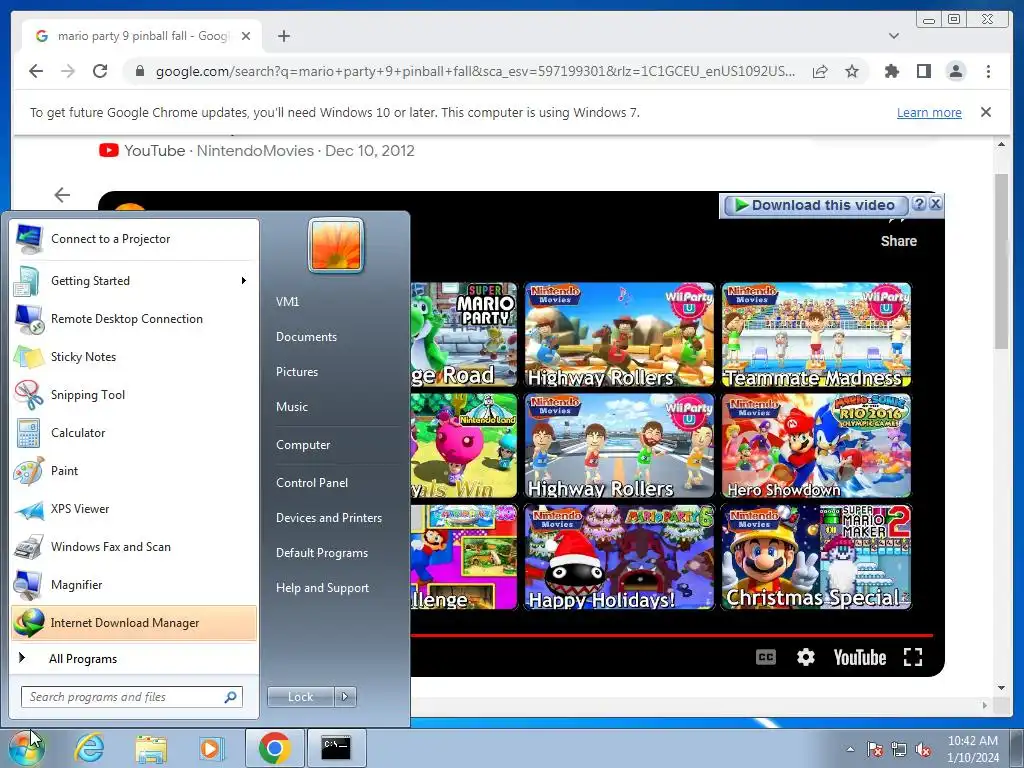Open Sticky Notes
Image resolution: width=1024 pixels, height=768 pixels.
[x=134, y=357]
